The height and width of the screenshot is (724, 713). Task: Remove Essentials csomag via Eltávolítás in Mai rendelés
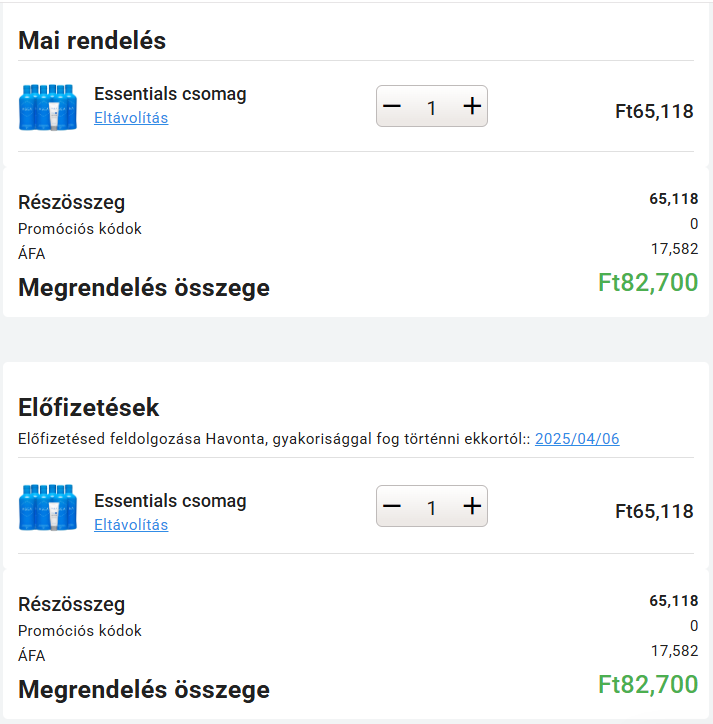131,118
